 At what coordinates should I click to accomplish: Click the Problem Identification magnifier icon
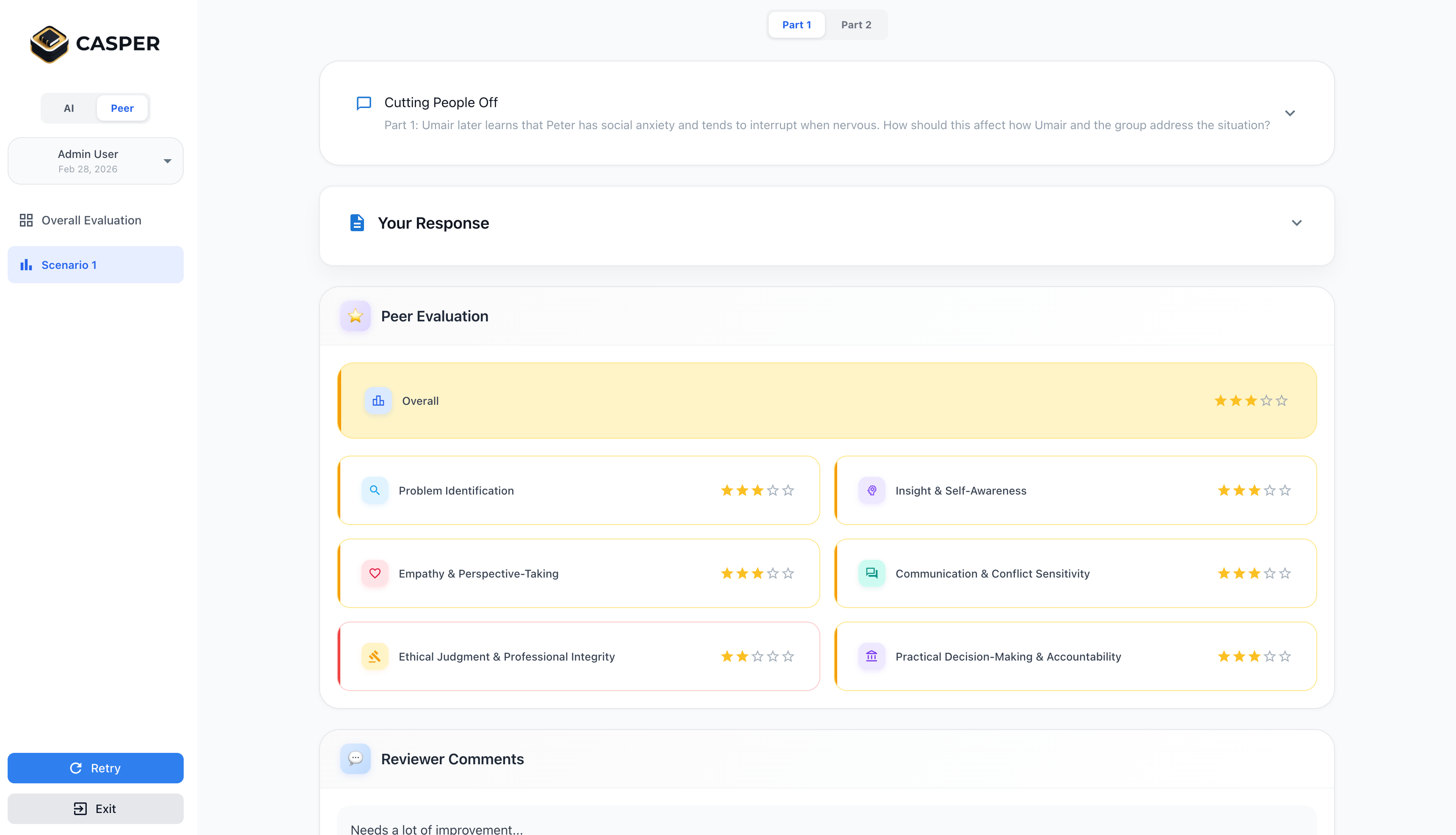pos(375,490)
